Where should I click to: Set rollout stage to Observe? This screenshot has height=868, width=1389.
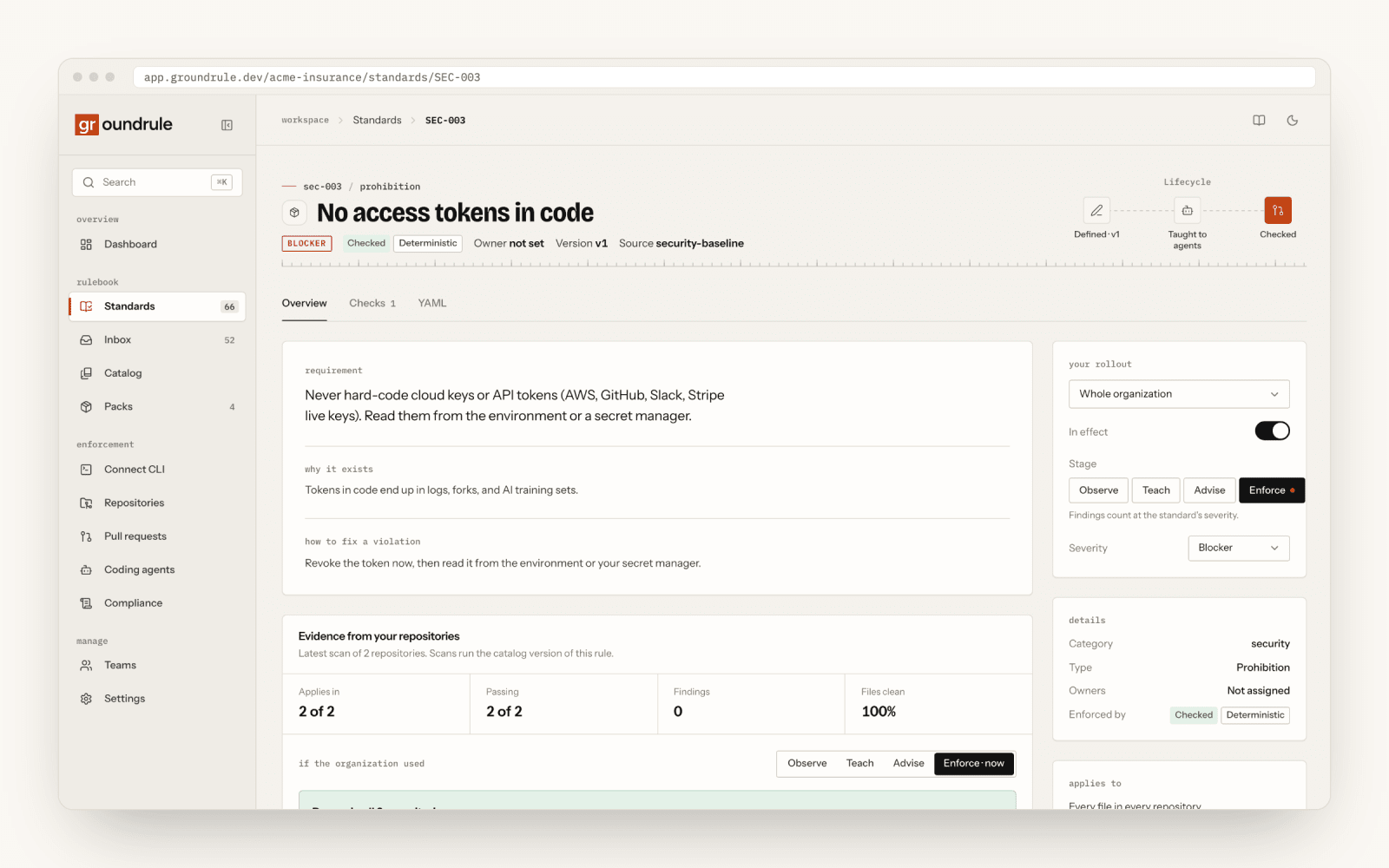tap(1098, 490)
